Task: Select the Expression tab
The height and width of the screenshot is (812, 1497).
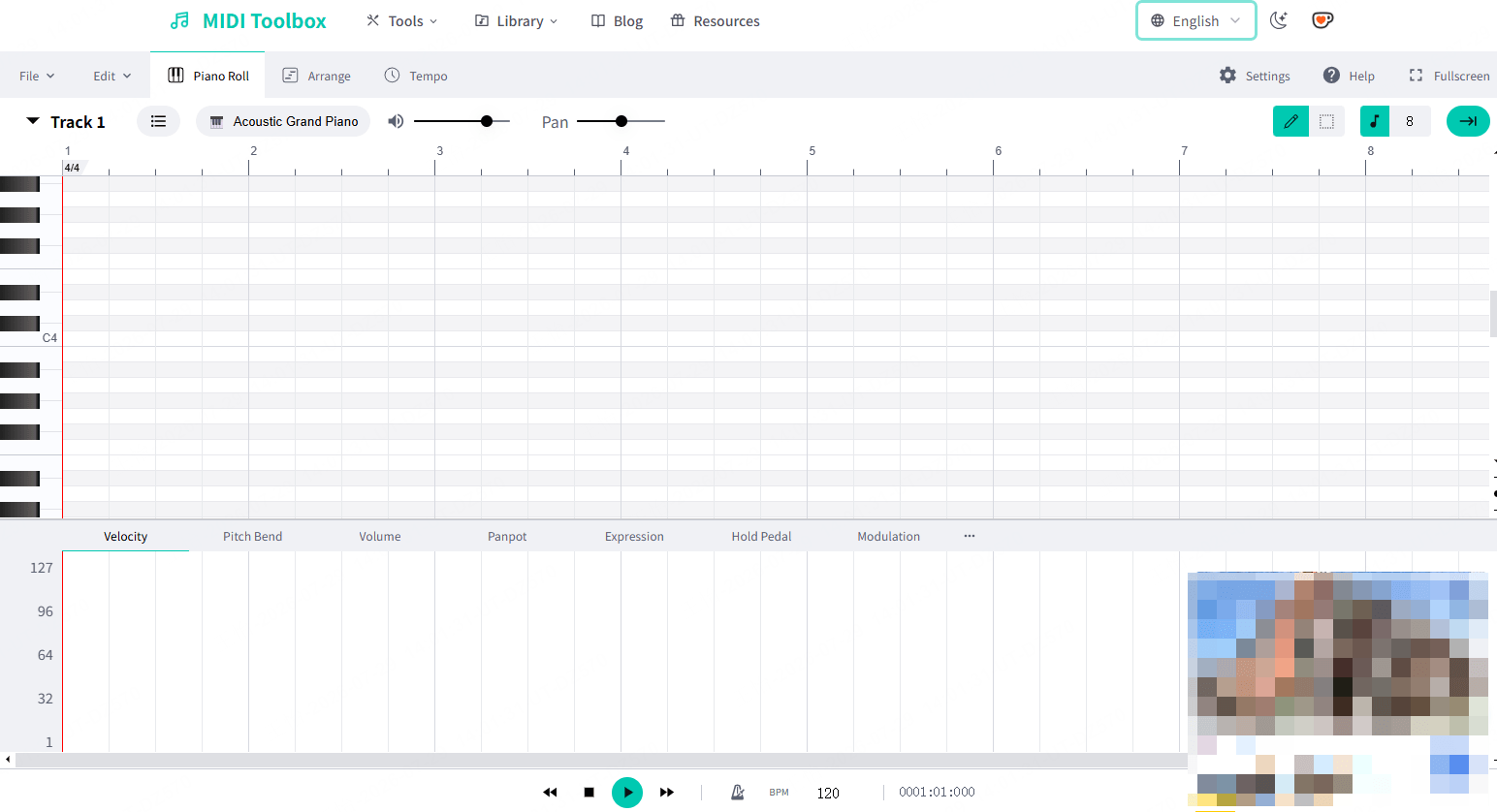Action: (x=634, y=536)
